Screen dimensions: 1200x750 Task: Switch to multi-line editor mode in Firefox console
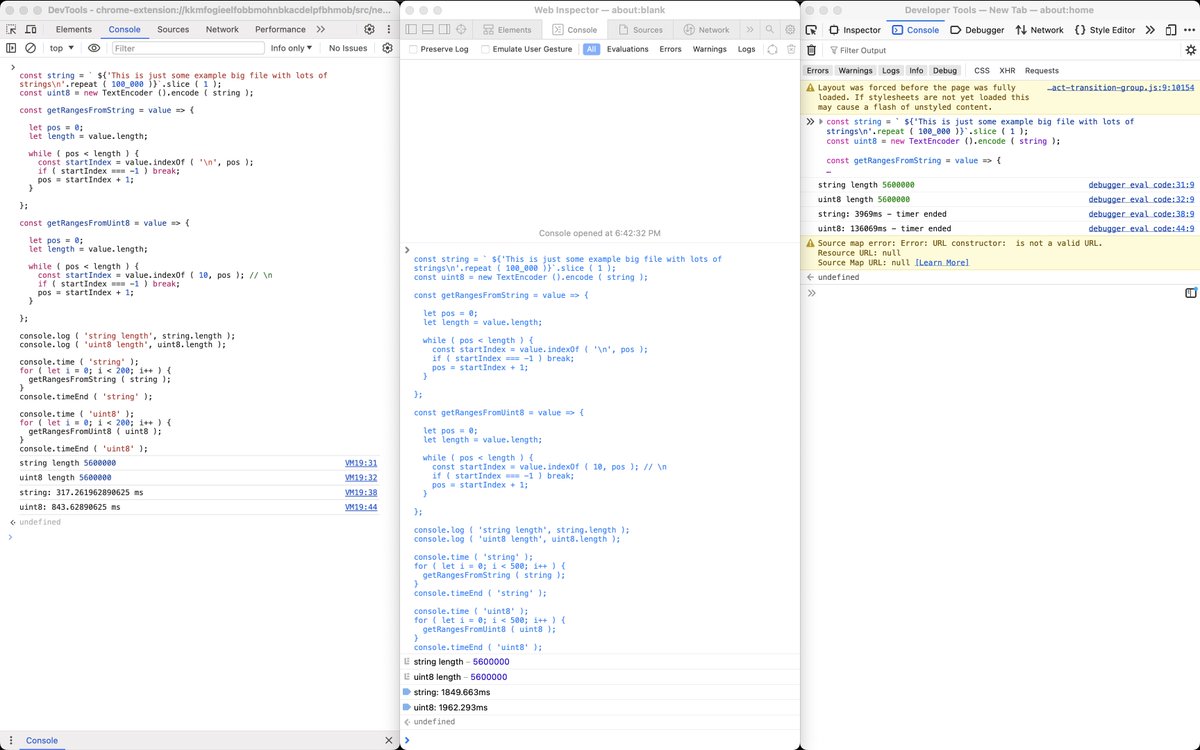point(1191,293)
